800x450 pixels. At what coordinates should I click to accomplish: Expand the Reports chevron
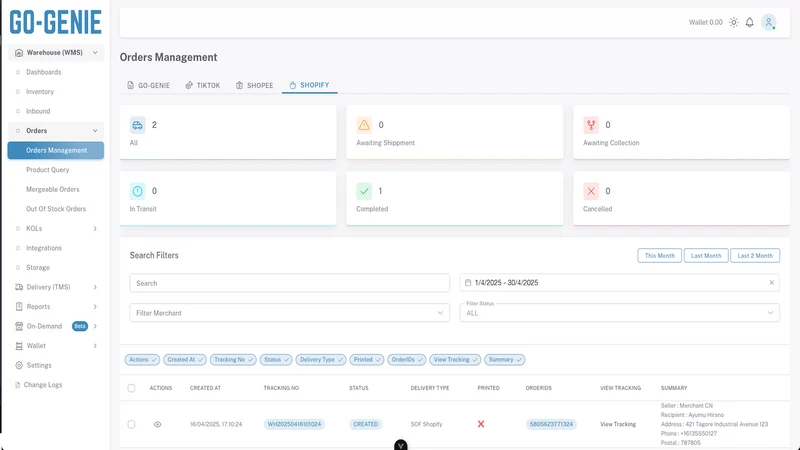click(95, 307)
